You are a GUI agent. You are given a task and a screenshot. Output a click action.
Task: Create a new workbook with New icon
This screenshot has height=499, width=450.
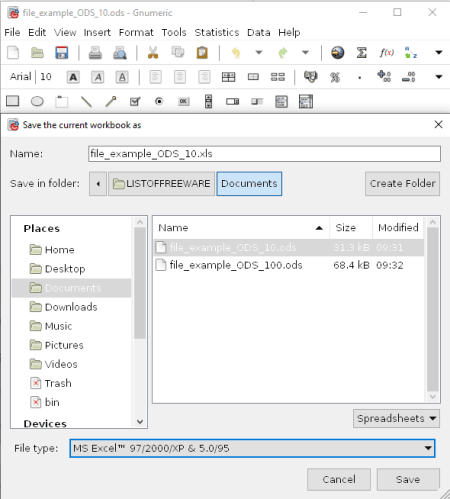pos(13,53)
